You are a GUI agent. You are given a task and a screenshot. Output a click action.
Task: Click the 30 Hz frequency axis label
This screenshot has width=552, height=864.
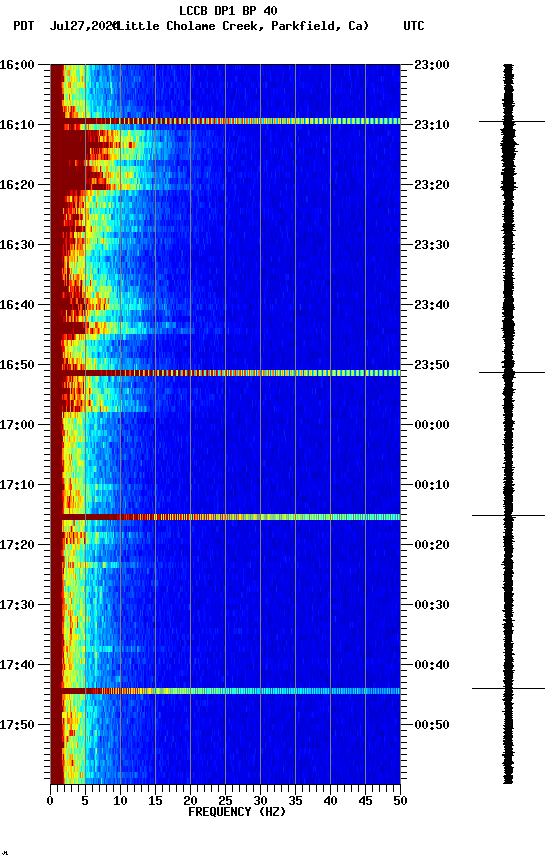pyautogui.click(x=260, y=801)
